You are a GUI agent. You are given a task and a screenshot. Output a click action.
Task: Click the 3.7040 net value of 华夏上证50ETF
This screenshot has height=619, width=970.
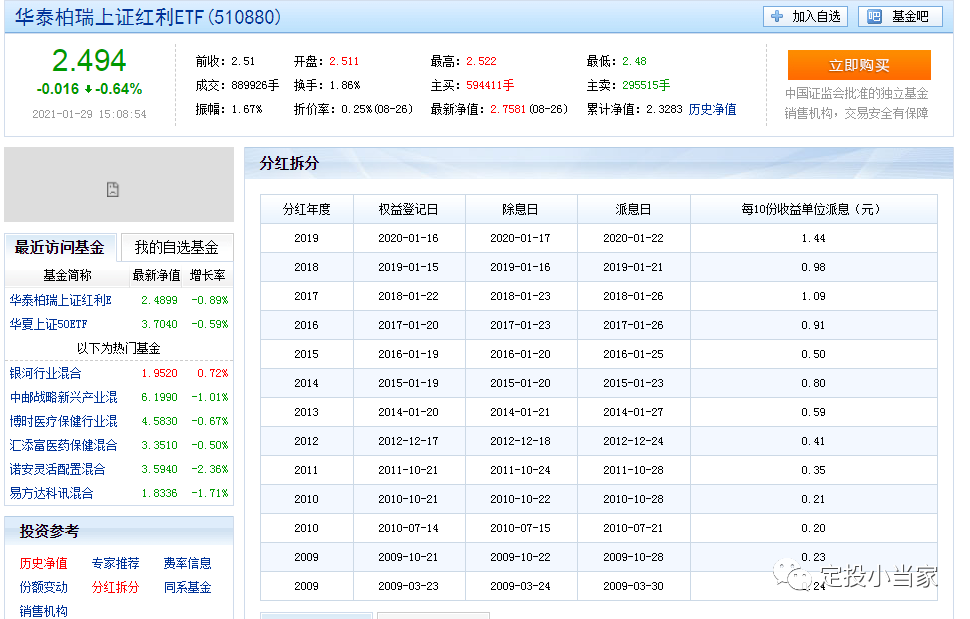[159, 324]
